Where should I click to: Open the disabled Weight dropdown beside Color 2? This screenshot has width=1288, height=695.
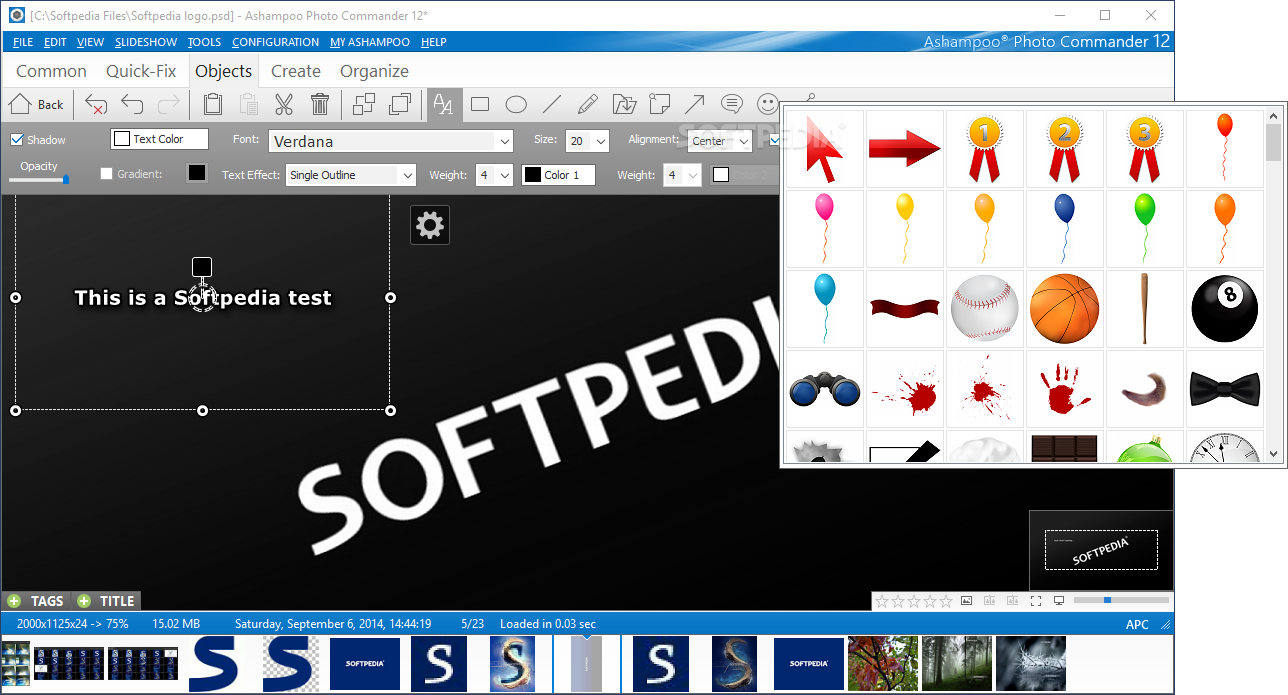(x=683, y=175)
